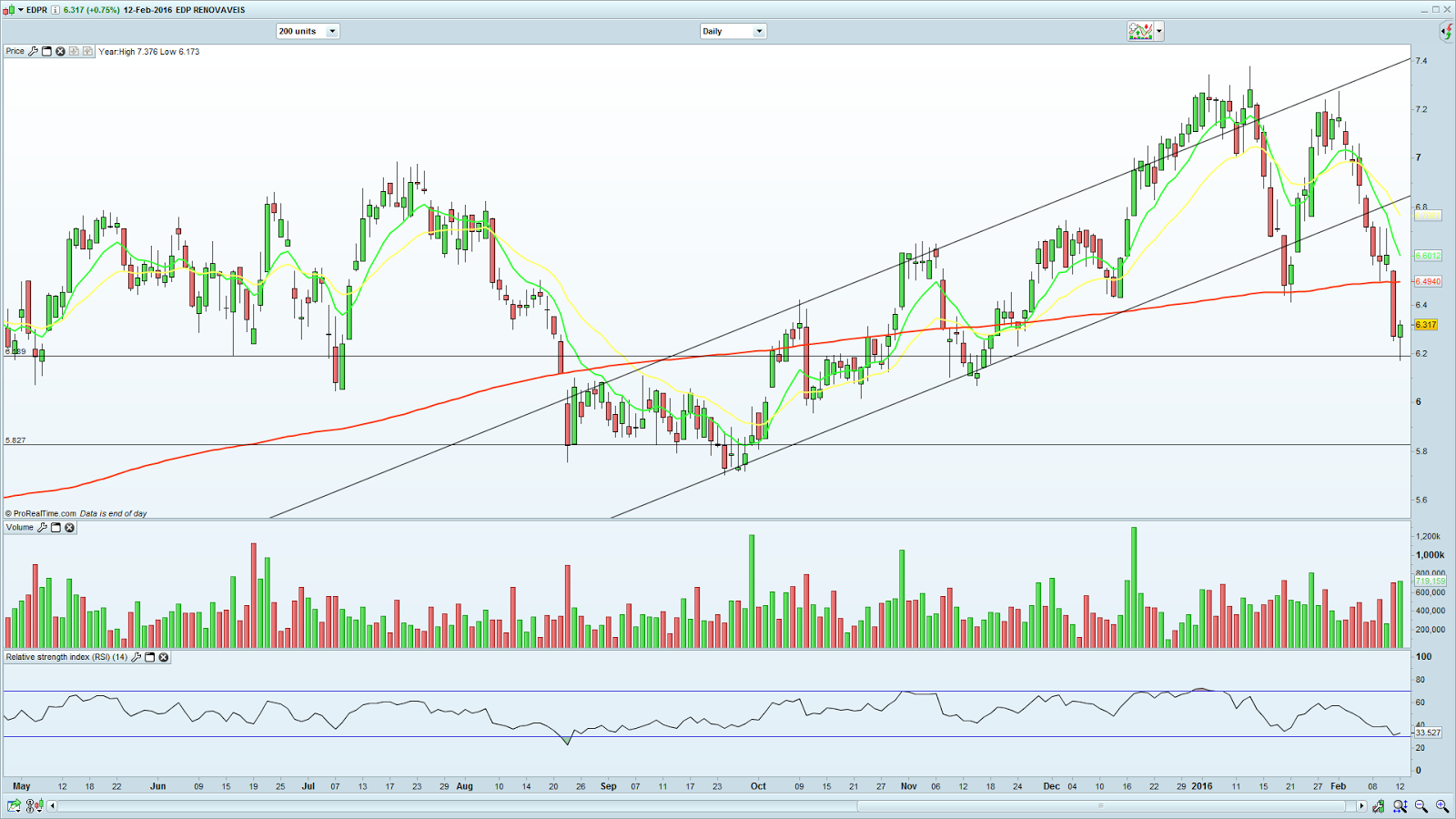Open the 200 units dropdown
The width and height of the screenshot is (1456, 819).
[308, 31]
